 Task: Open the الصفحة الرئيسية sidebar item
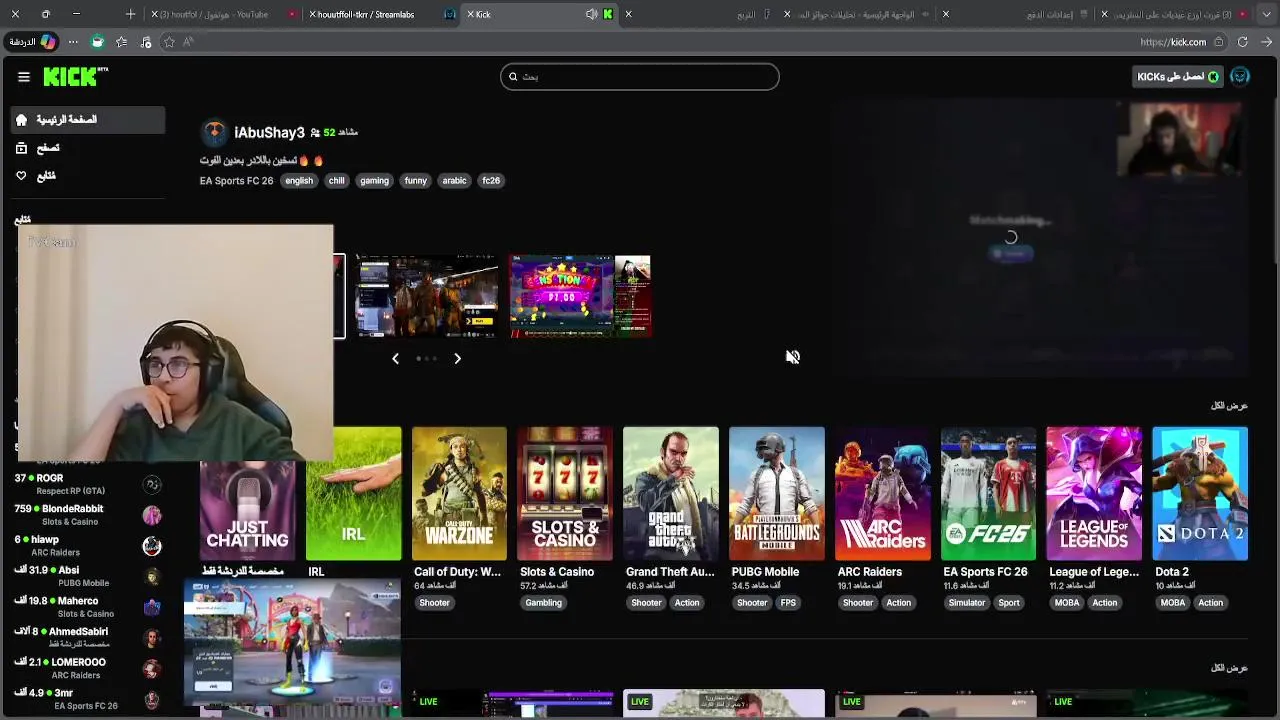[88, 120]
